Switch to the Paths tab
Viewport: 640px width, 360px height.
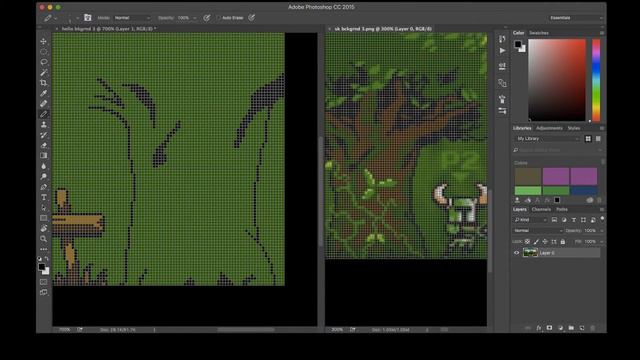[x=562, y=209]
